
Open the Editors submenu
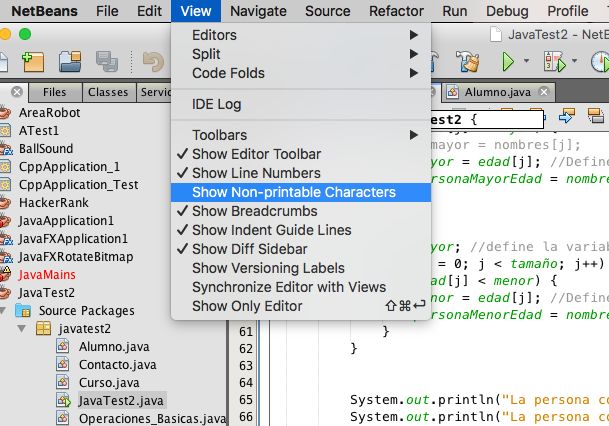301,35
